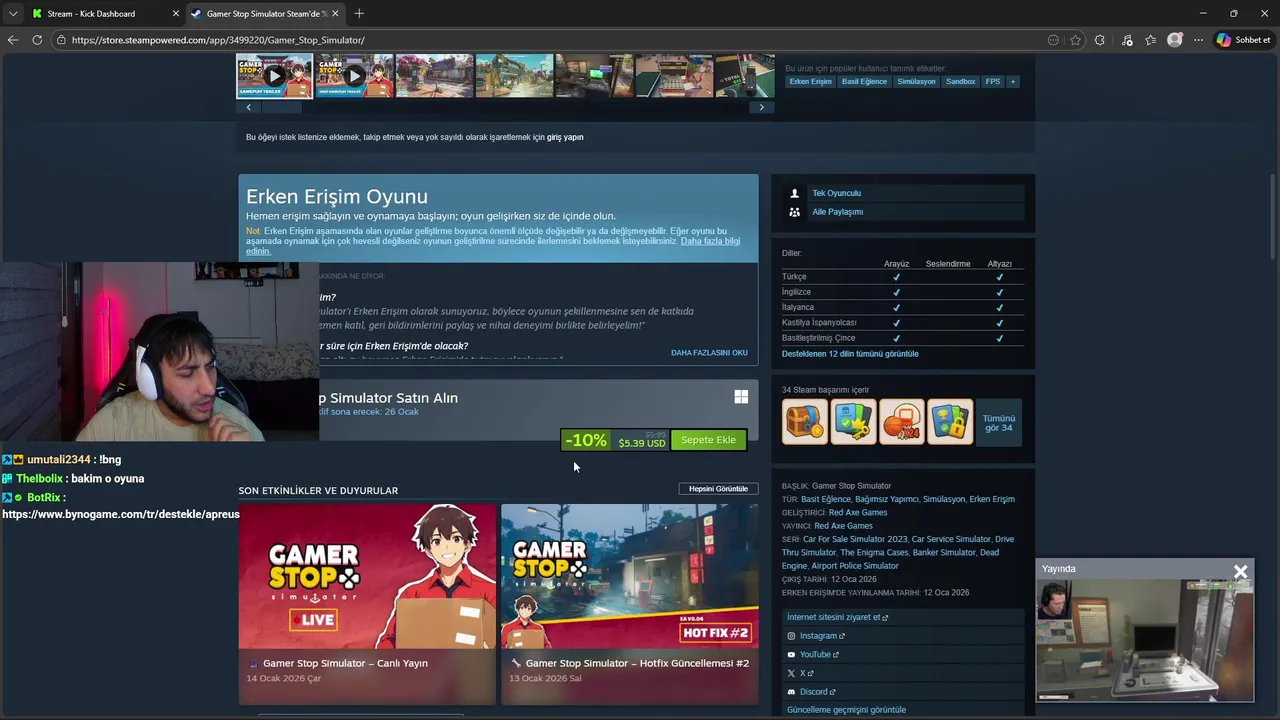Open the site information icon in the address bar

[x=61, y=40]
